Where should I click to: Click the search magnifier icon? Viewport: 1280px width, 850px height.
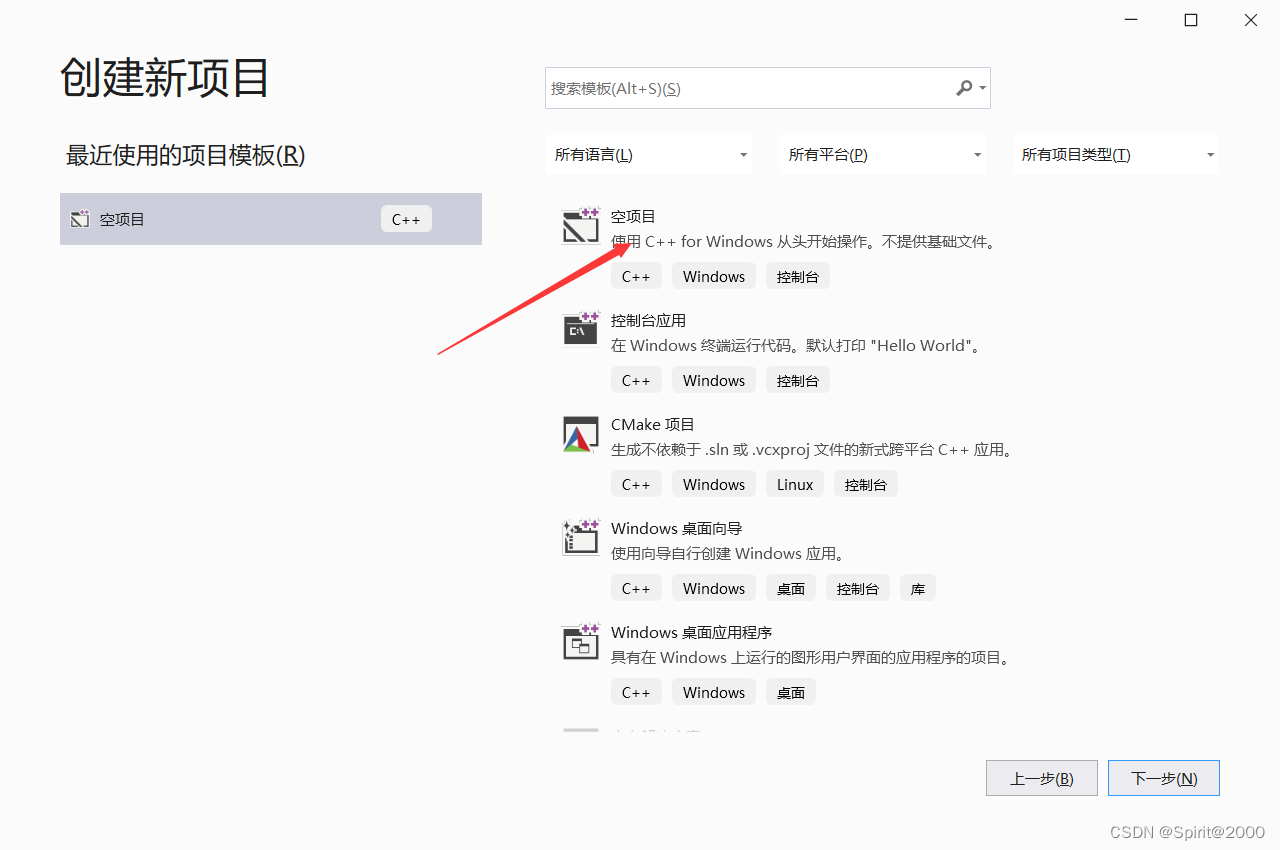[x=964, y=88]
